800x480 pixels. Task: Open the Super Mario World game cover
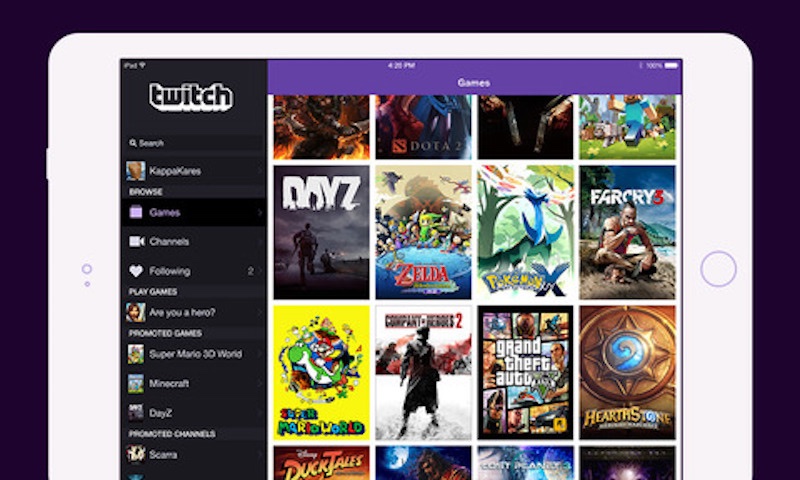[x=321, y=372]
